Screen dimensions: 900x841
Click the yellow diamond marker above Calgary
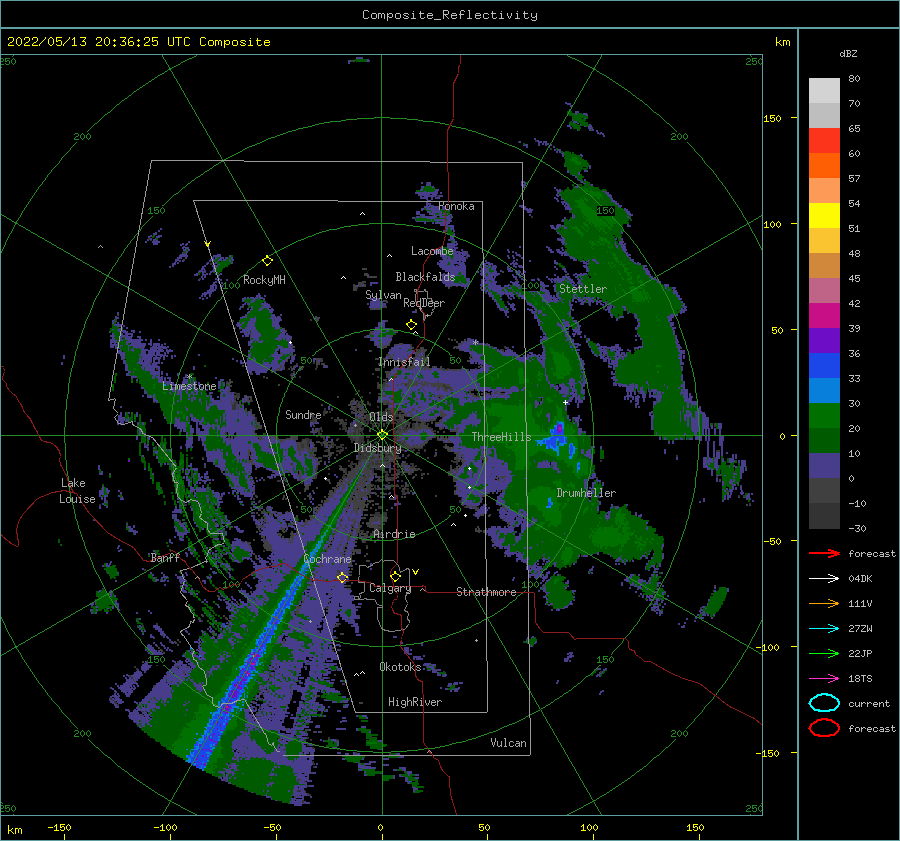395,576
